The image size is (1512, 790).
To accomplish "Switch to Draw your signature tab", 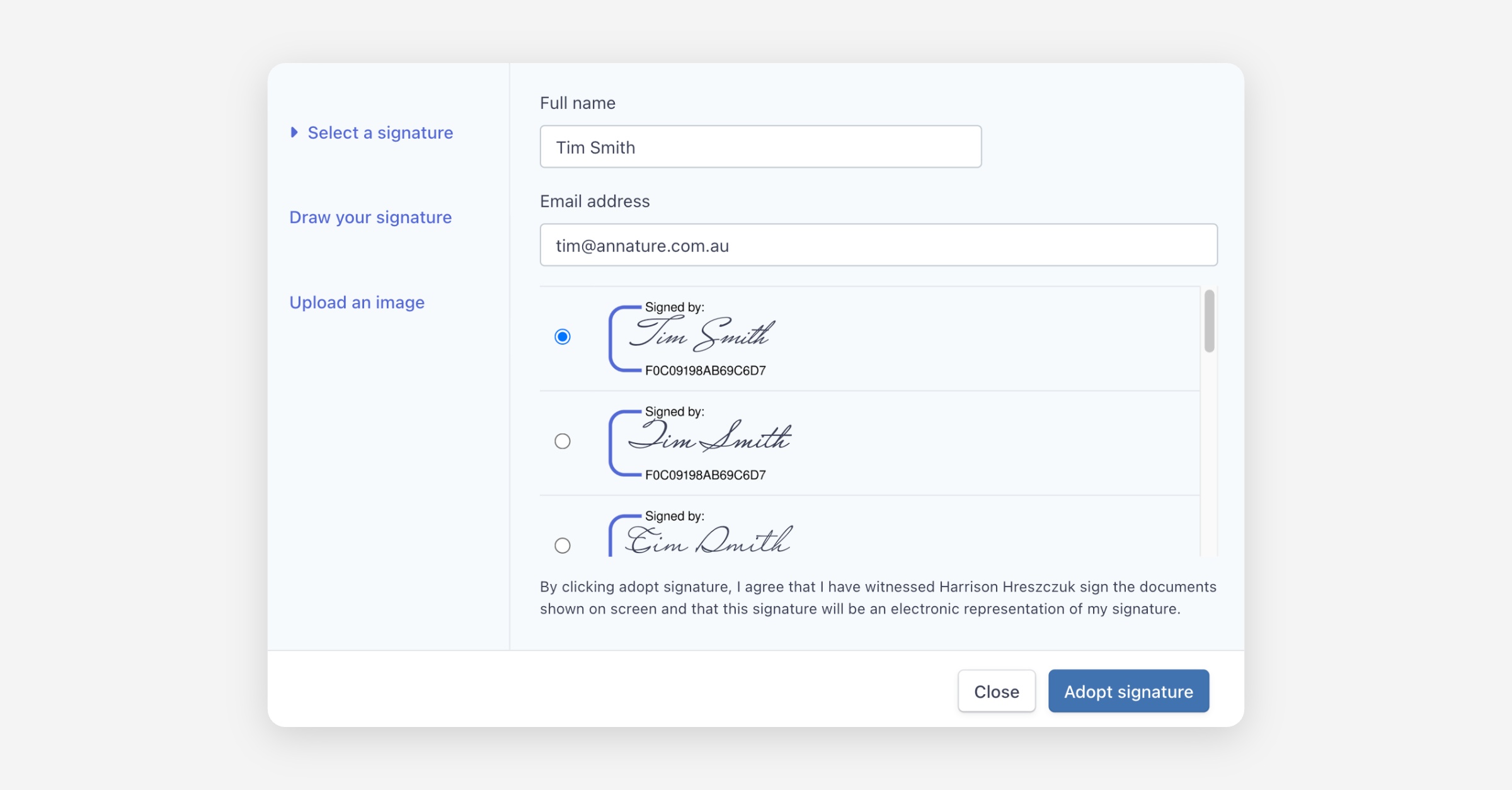I will [x=370, y=217].
